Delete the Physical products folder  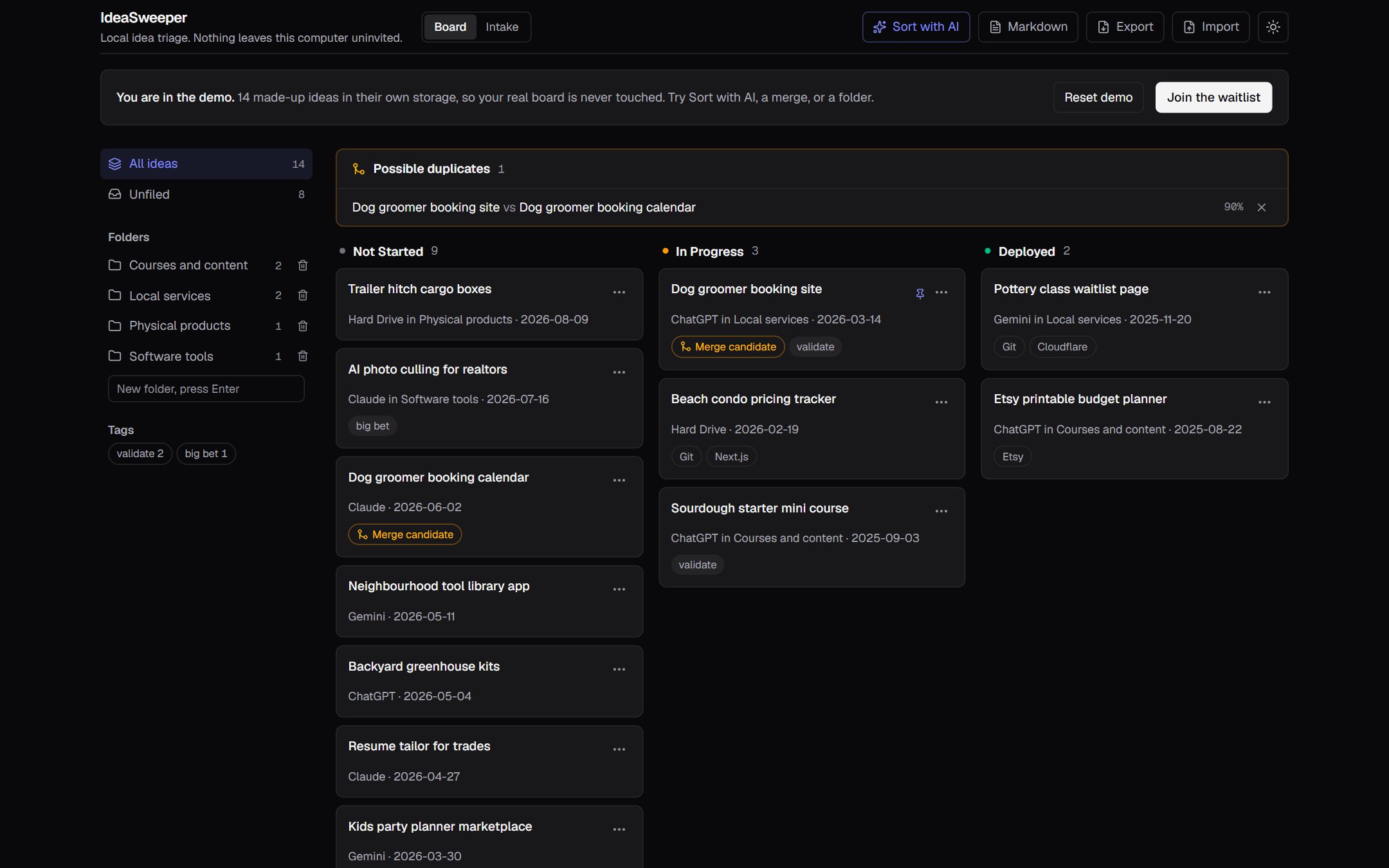(x=303, y=326)
